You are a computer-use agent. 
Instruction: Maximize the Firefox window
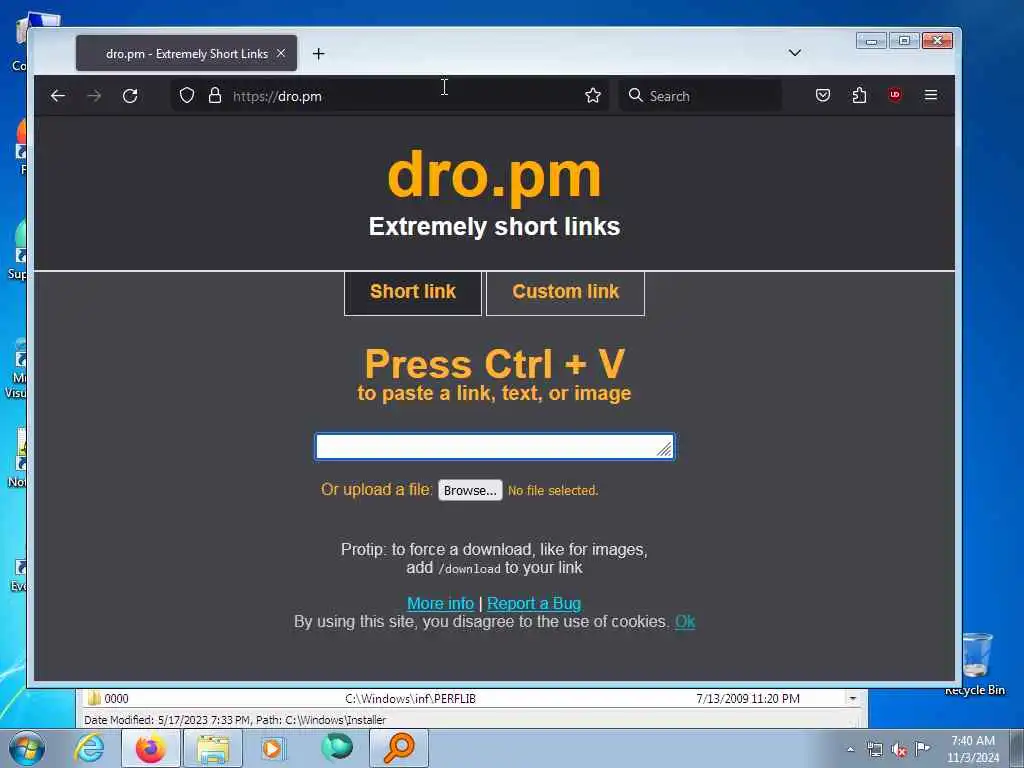point(904,40)
